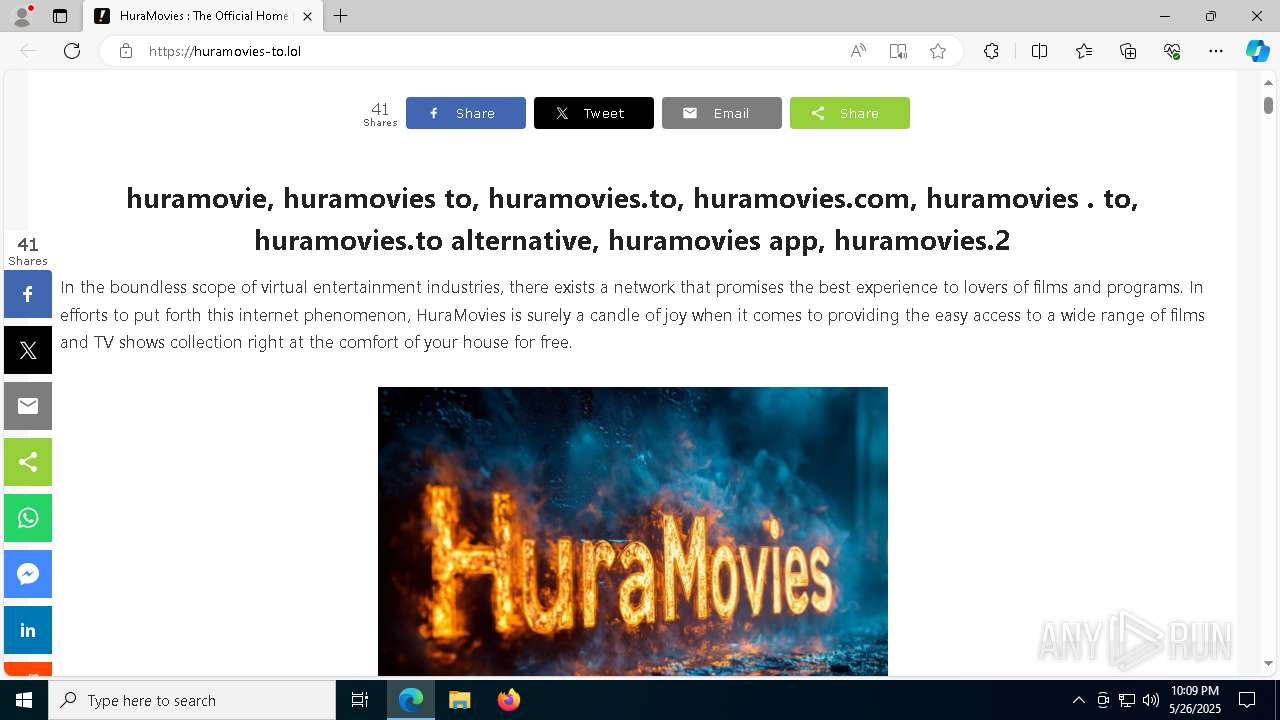Click Facebook icon in left share sidebar
Image resolution: width=1280 pixels, height=720 pixels.
pyautogui.click(x=28, y=294)
